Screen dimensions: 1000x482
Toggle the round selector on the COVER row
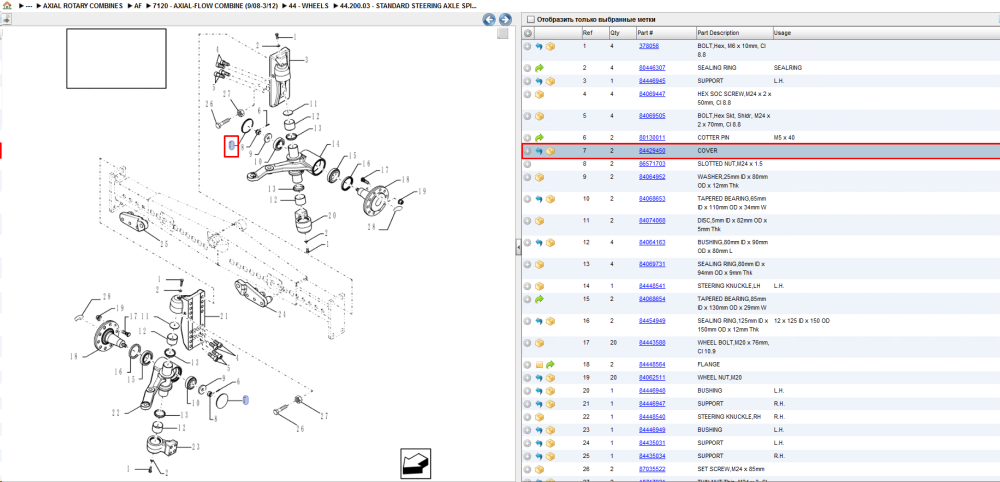[527, 151]
